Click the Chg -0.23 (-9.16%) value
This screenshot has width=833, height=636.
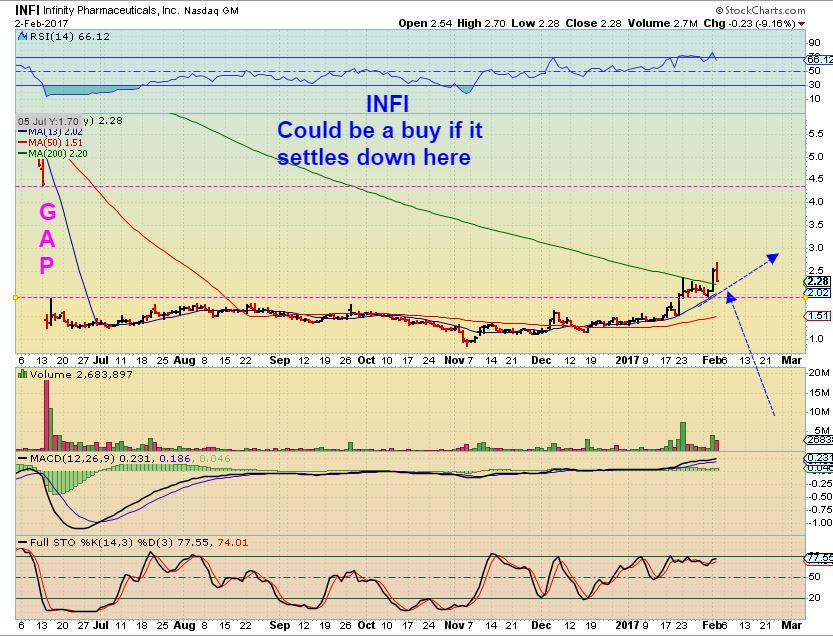pyautogui.click(x=749, y=23)
